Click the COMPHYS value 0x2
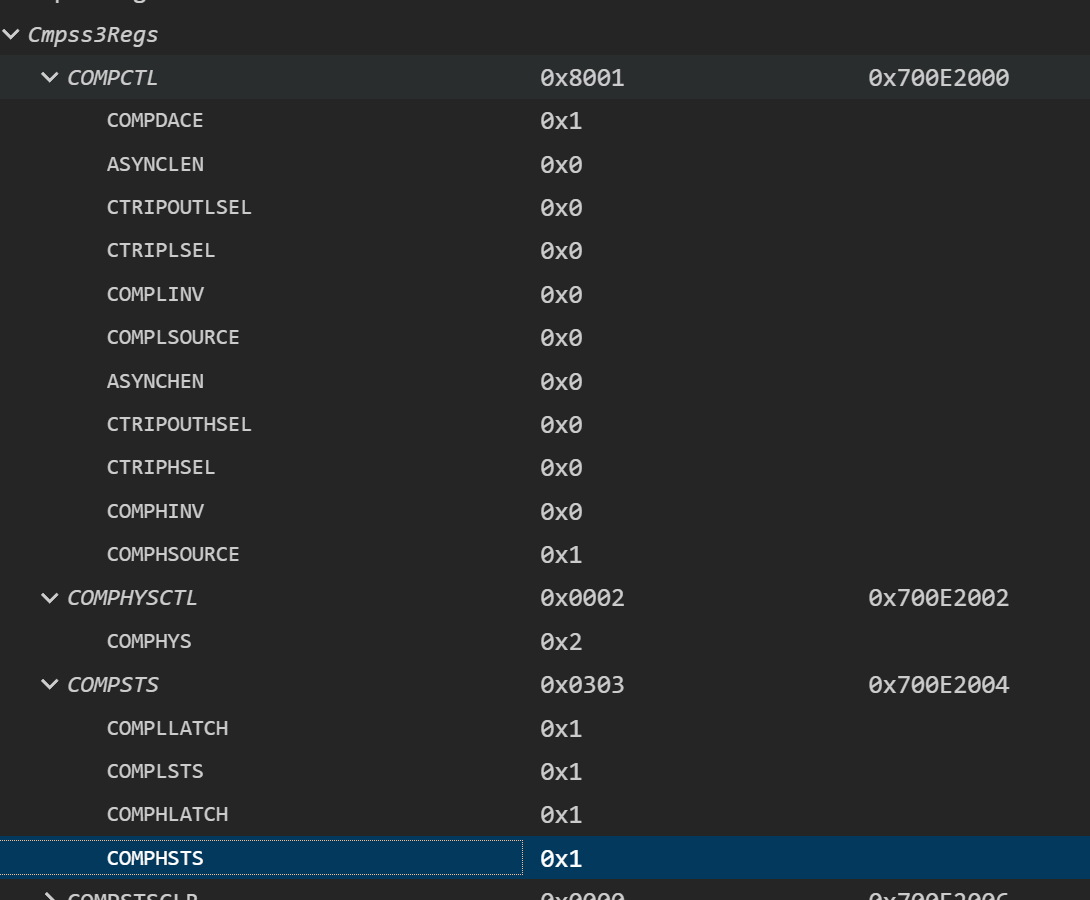Image resolution: width=1090 pixels, height=900 pixels. pyautogui.click(x=561, y=642)
